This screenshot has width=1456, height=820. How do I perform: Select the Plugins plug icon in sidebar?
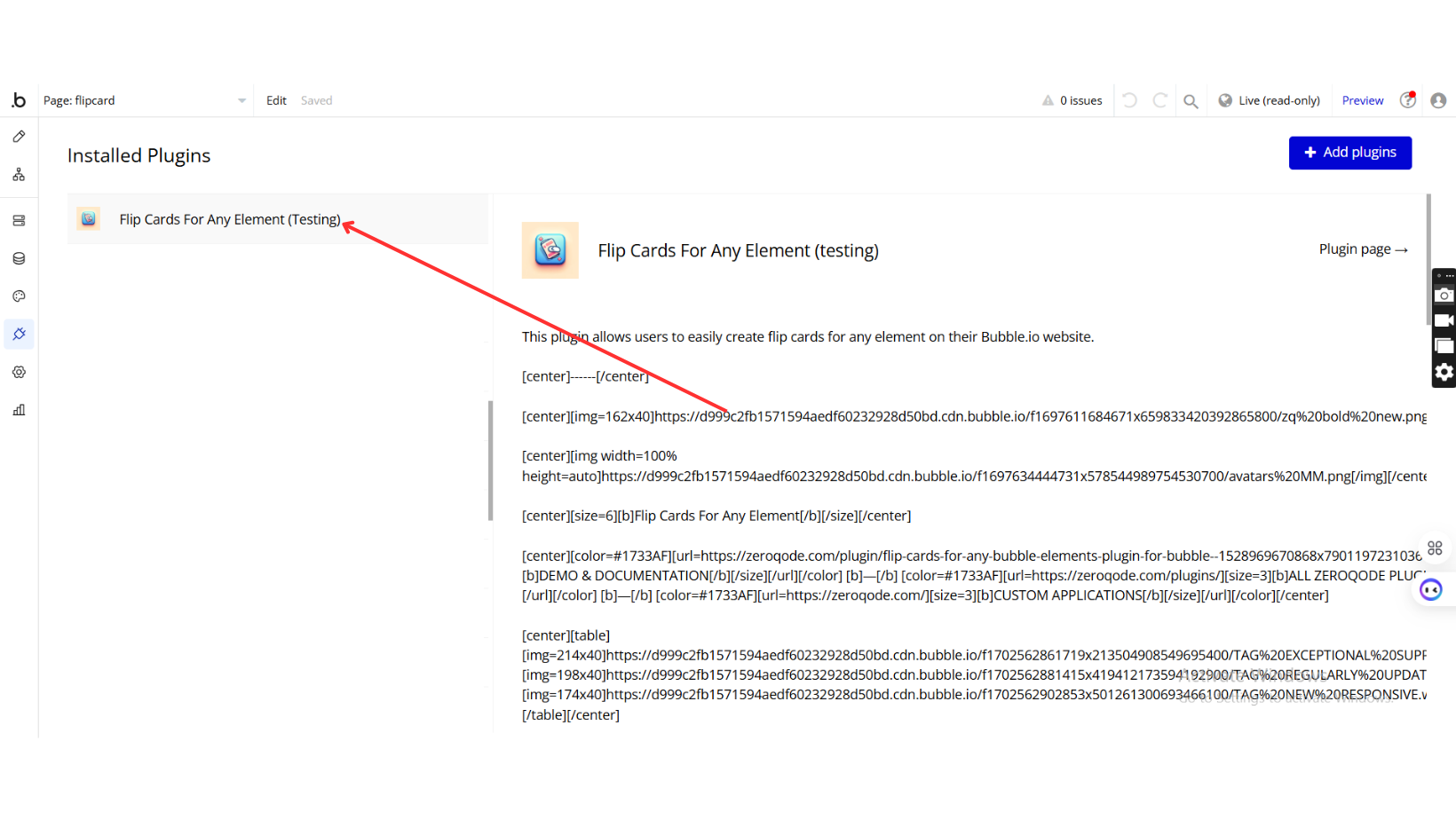tap(19, 334)
